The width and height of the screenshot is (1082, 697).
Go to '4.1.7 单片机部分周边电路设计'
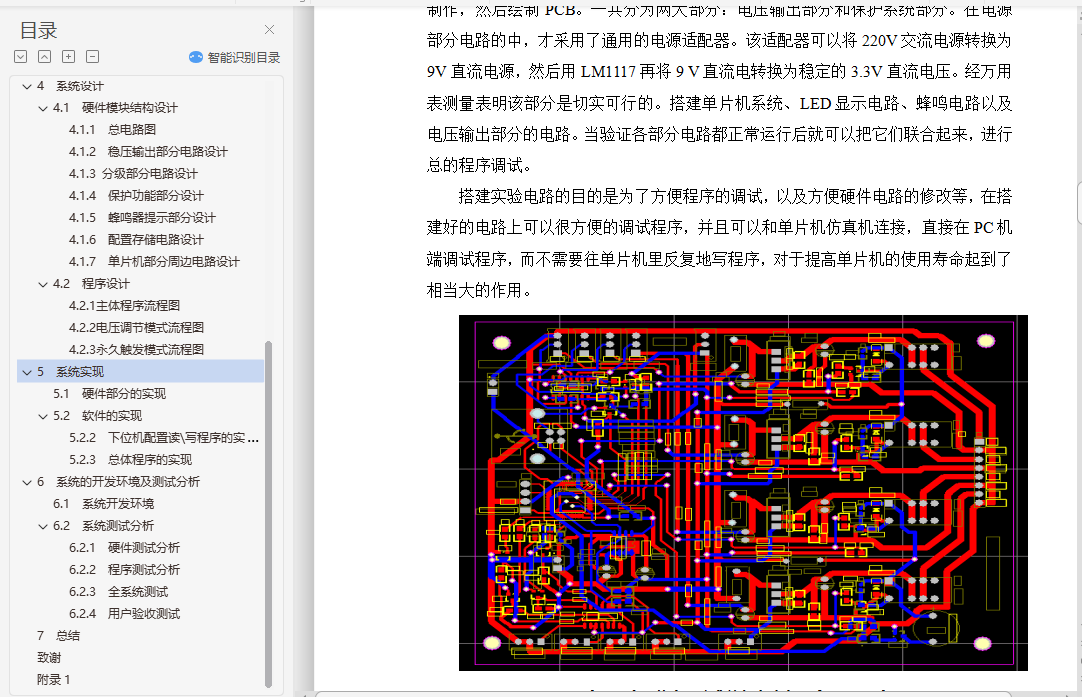pos(154,262)
